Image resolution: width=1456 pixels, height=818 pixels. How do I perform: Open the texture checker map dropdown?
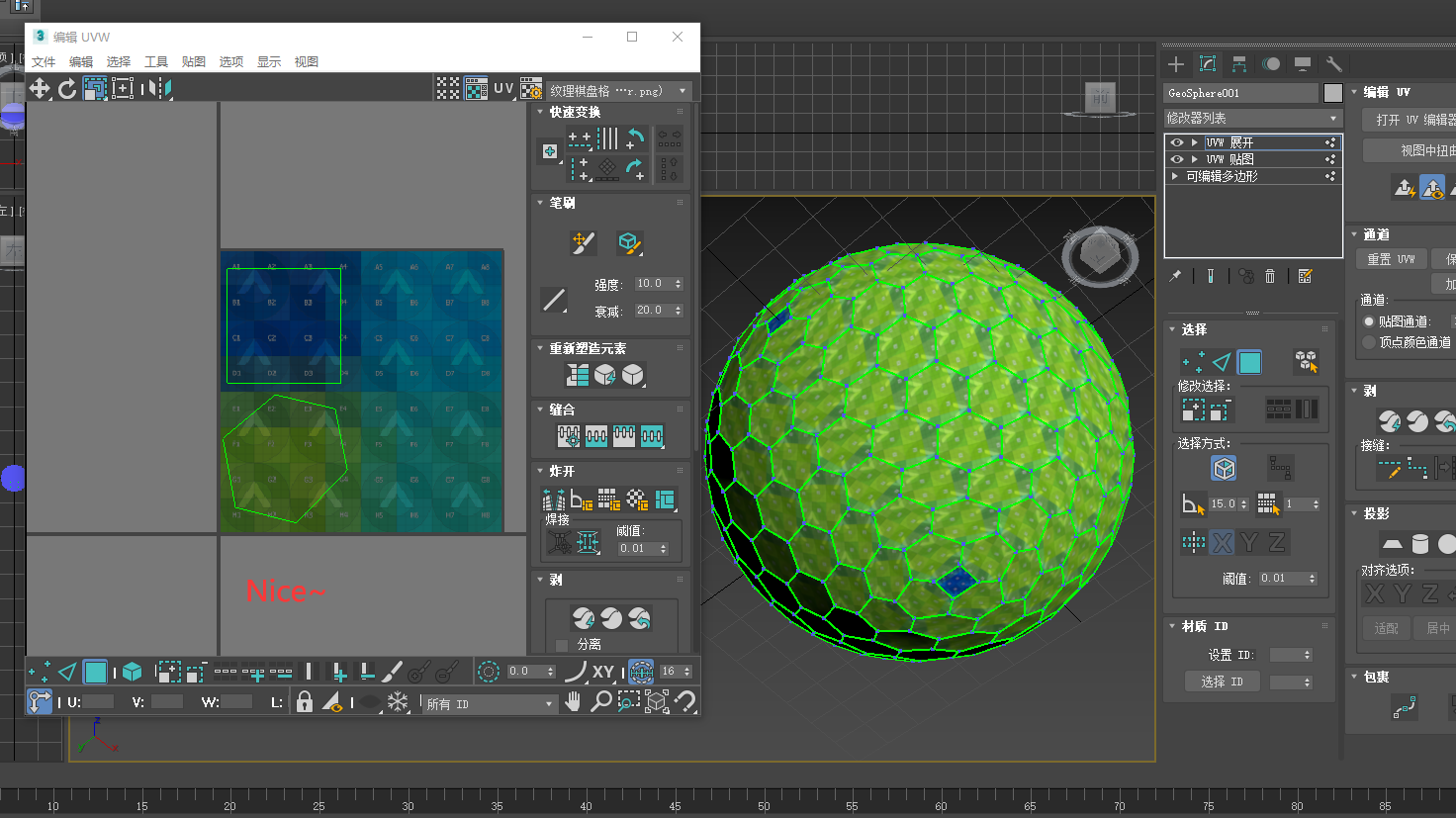[x=618, y=90]
